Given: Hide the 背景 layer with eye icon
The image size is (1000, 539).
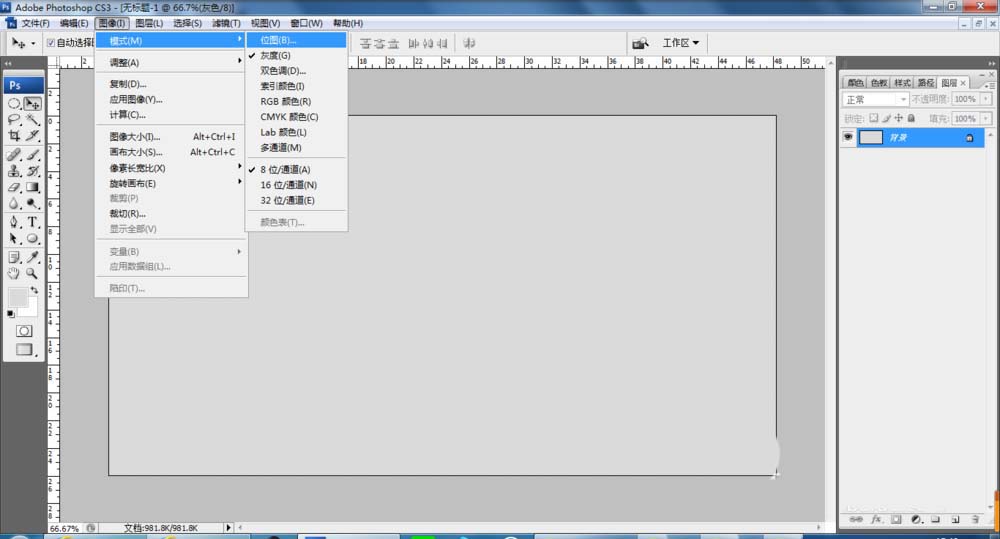Looking at the screenshot, I should point(849,138).
